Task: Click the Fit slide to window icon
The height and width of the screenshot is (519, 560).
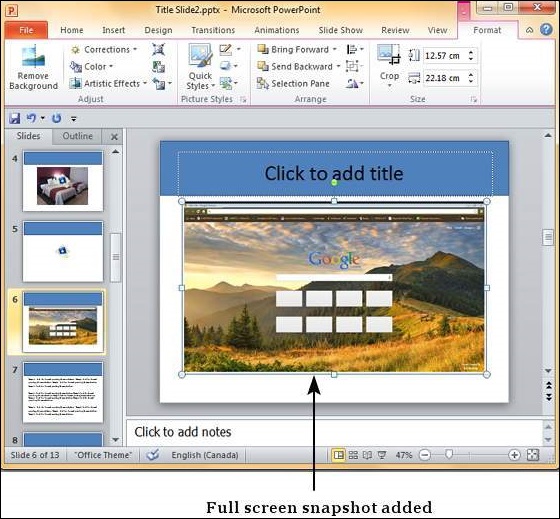Action: coord(533,455)
